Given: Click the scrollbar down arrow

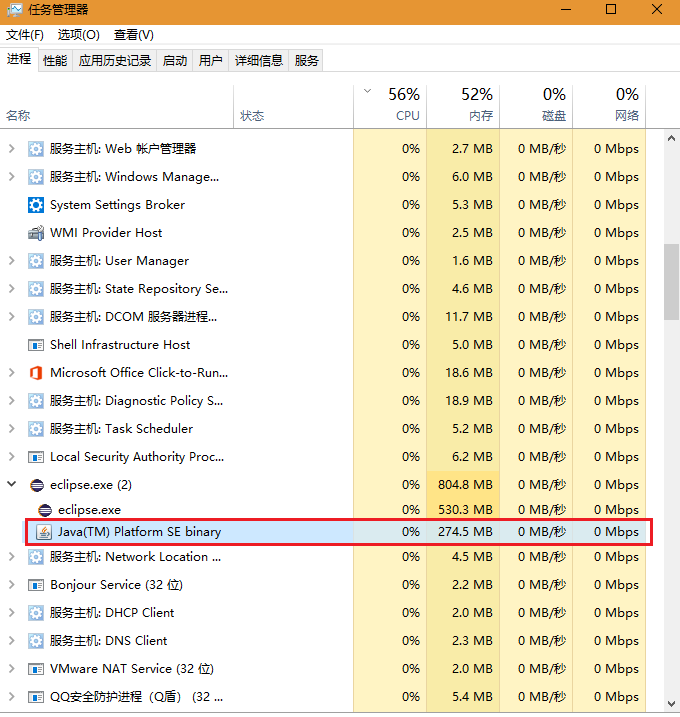Looking at the screenshot, I should 671,704.
